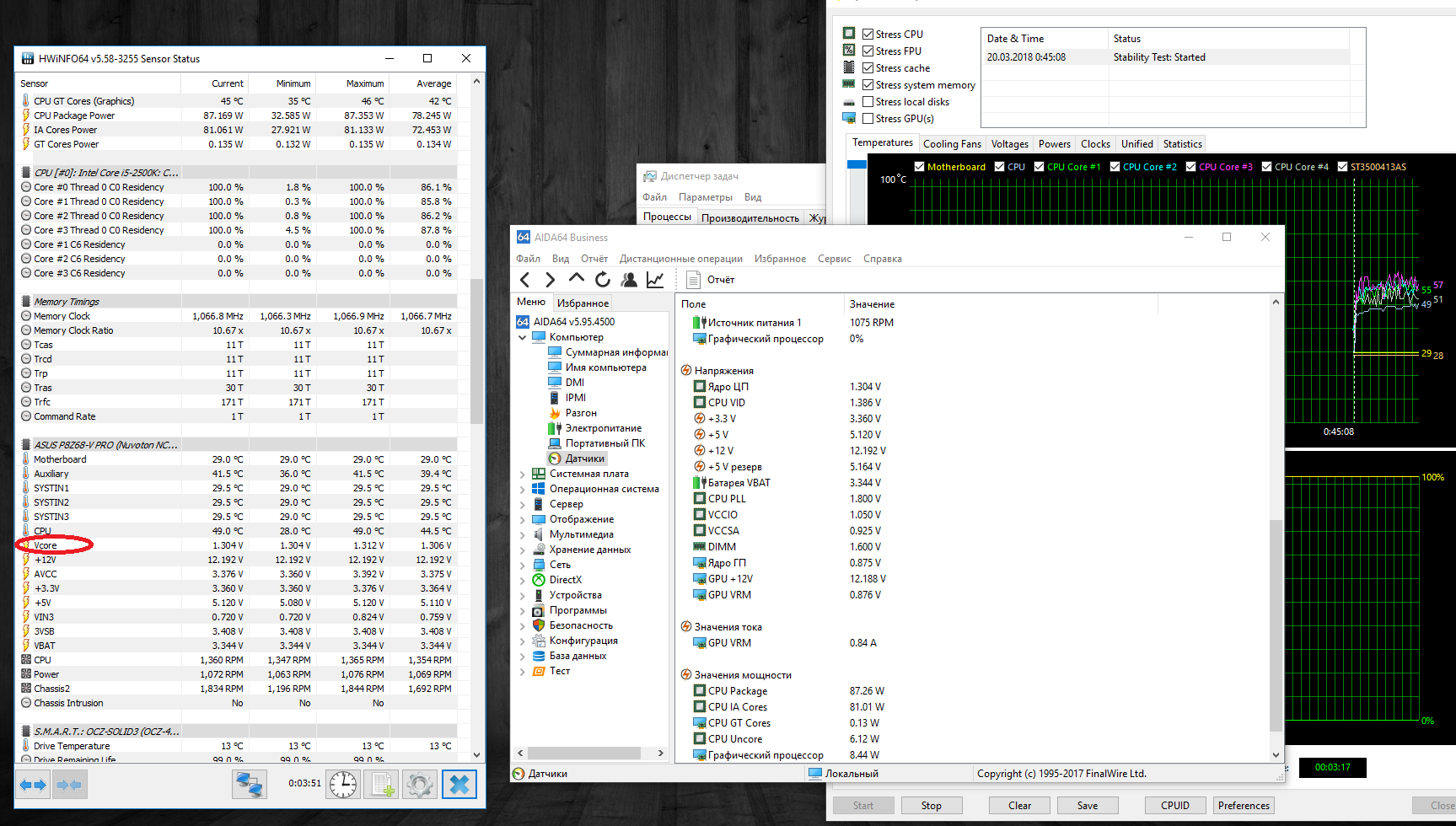Click AIDA64 up-level arrow icon
1456x826 pixels.
577,278
